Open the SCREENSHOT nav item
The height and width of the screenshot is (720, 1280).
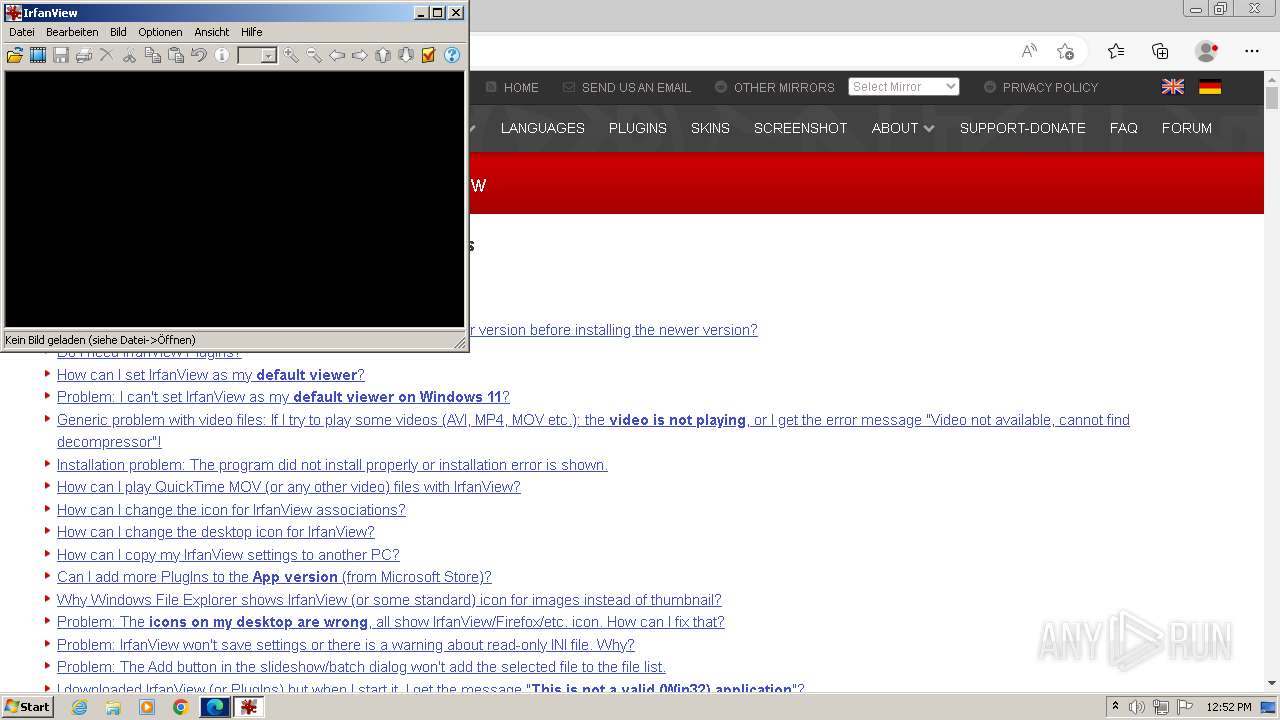[x=801, y=128]
